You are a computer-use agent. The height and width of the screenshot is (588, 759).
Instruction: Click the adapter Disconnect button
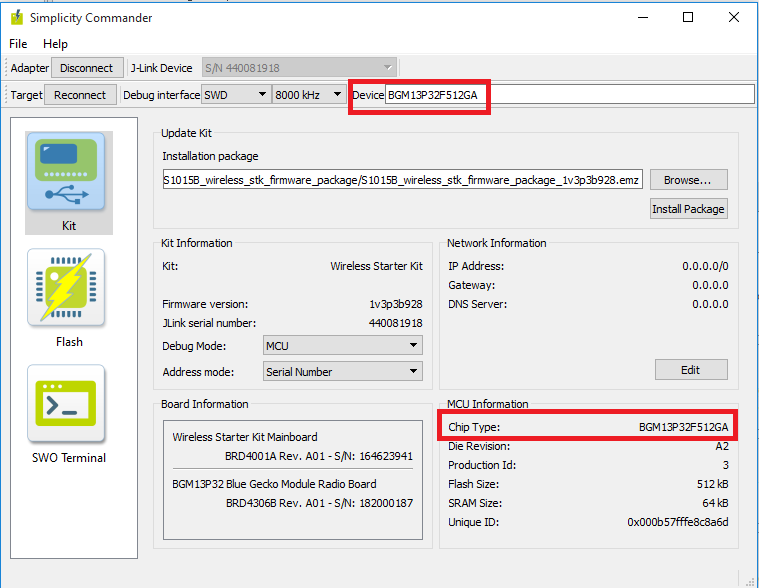(x=86, y=68)
